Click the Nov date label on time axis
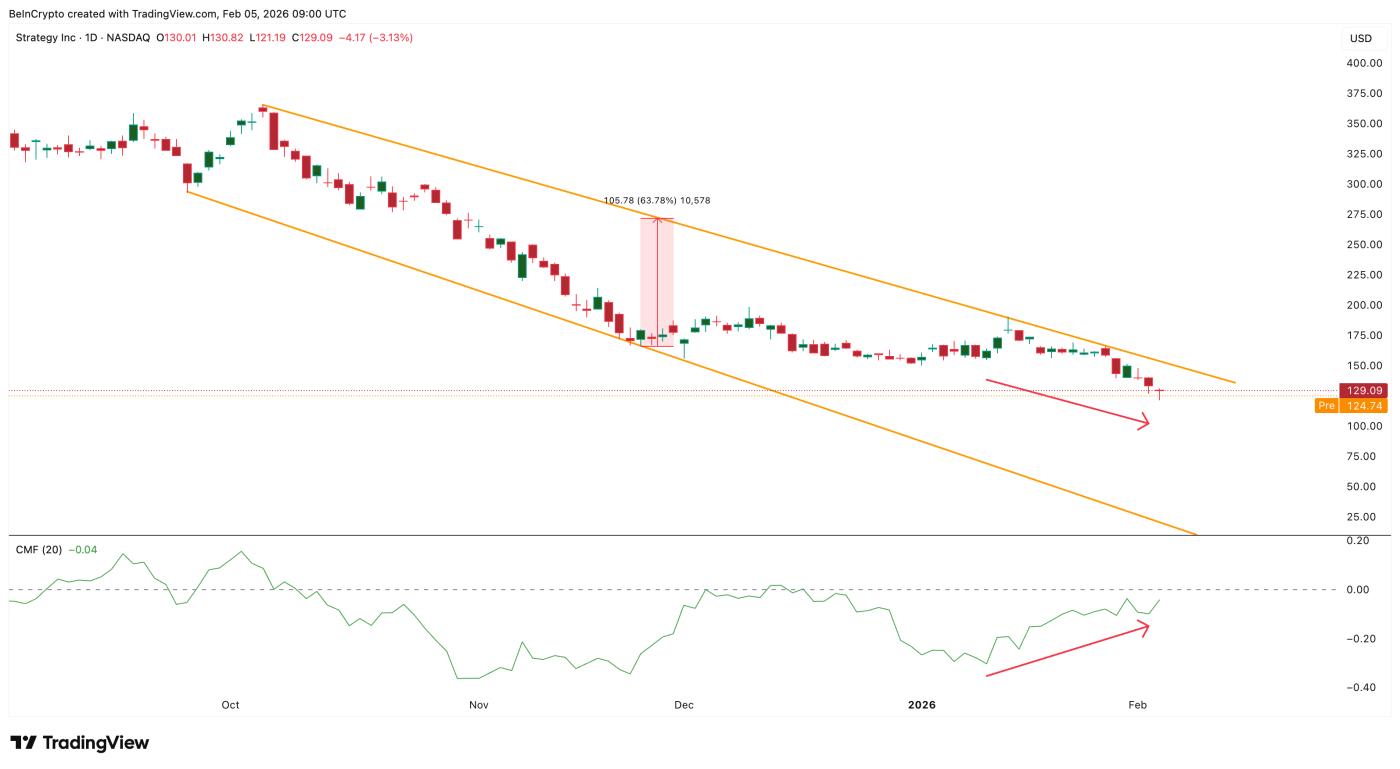Screen dimensions: 1400x769 click(478, 705)
